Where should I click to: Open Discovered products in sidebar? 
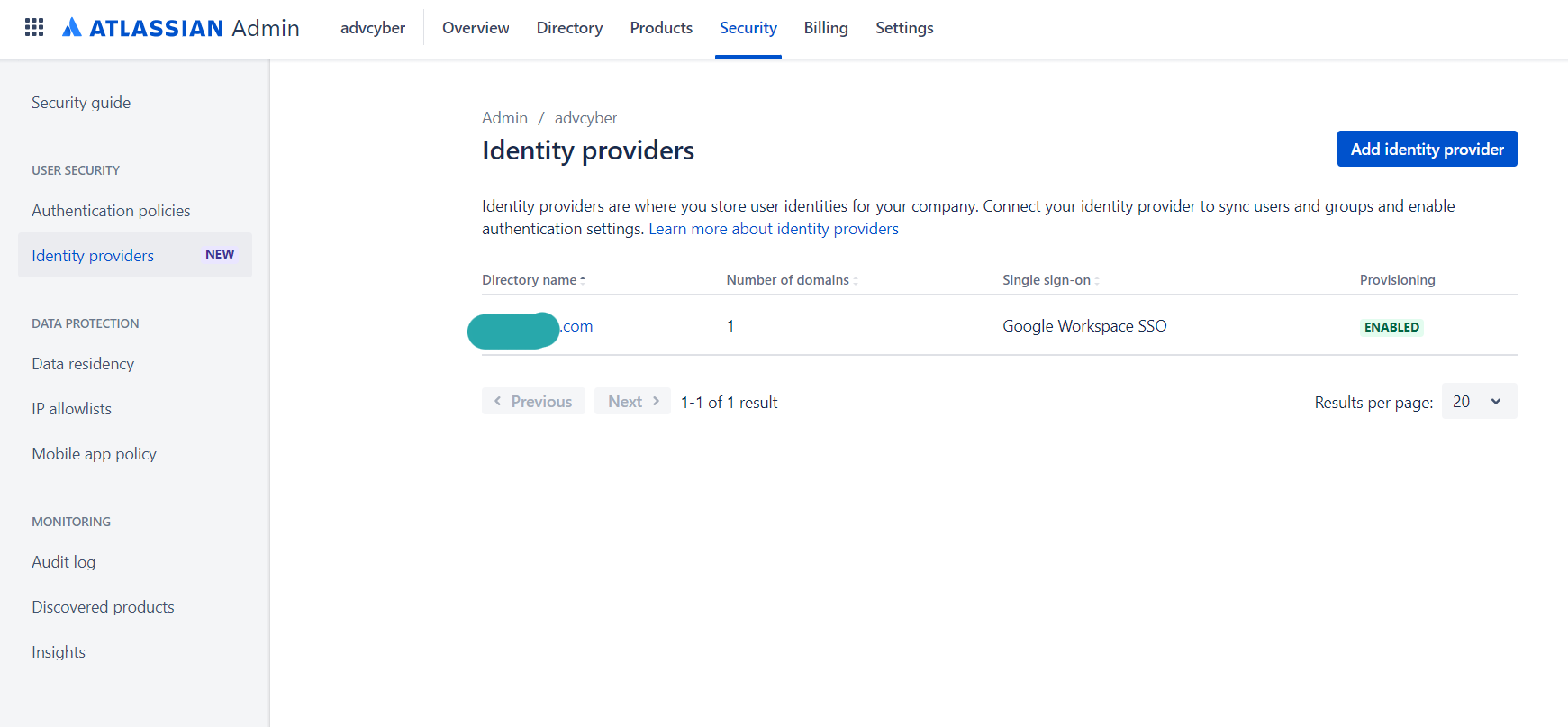(103, 607)
